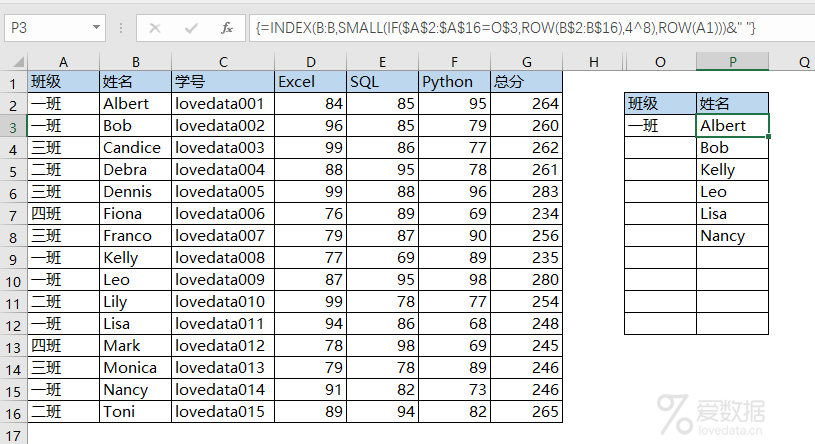
Task: Open the Insert Function fx dialog
Action: [227, 28]
